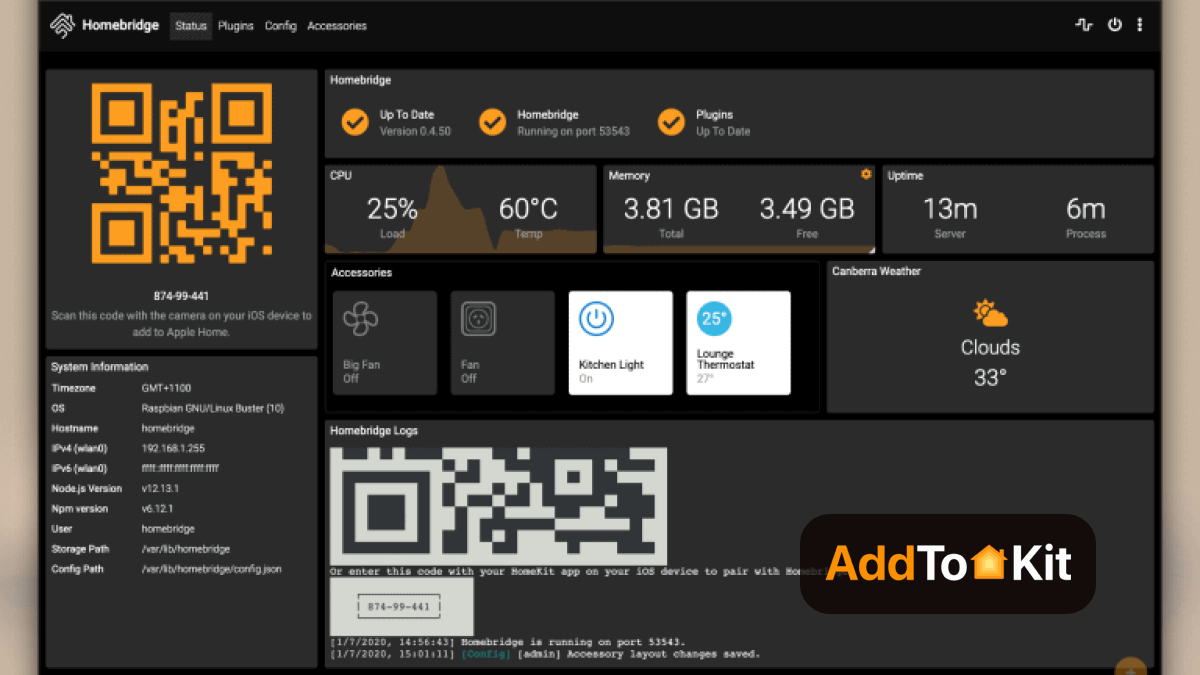This screenshot has width=1200, height=675.
Task: Expand the Plugins status checkmark
Action: click(671, 121)
